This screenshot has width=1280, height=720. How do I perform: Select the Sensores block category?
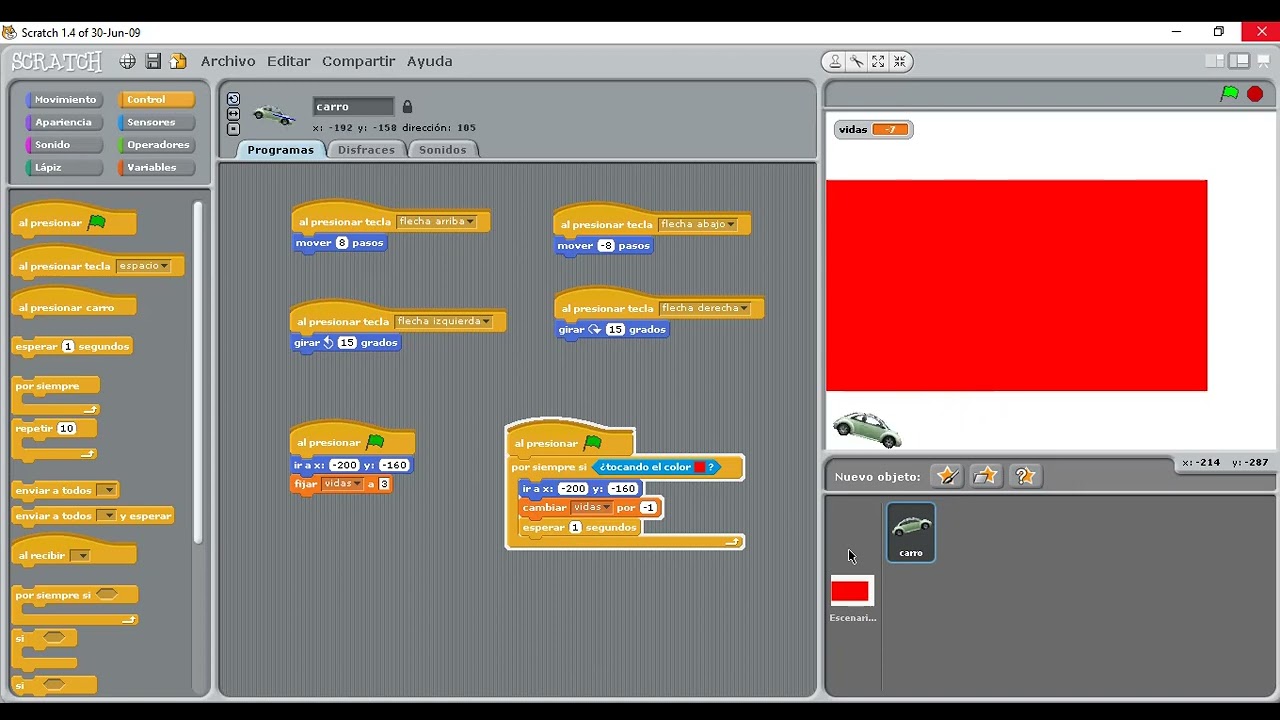pyautogui.click(x=157, y=122)
